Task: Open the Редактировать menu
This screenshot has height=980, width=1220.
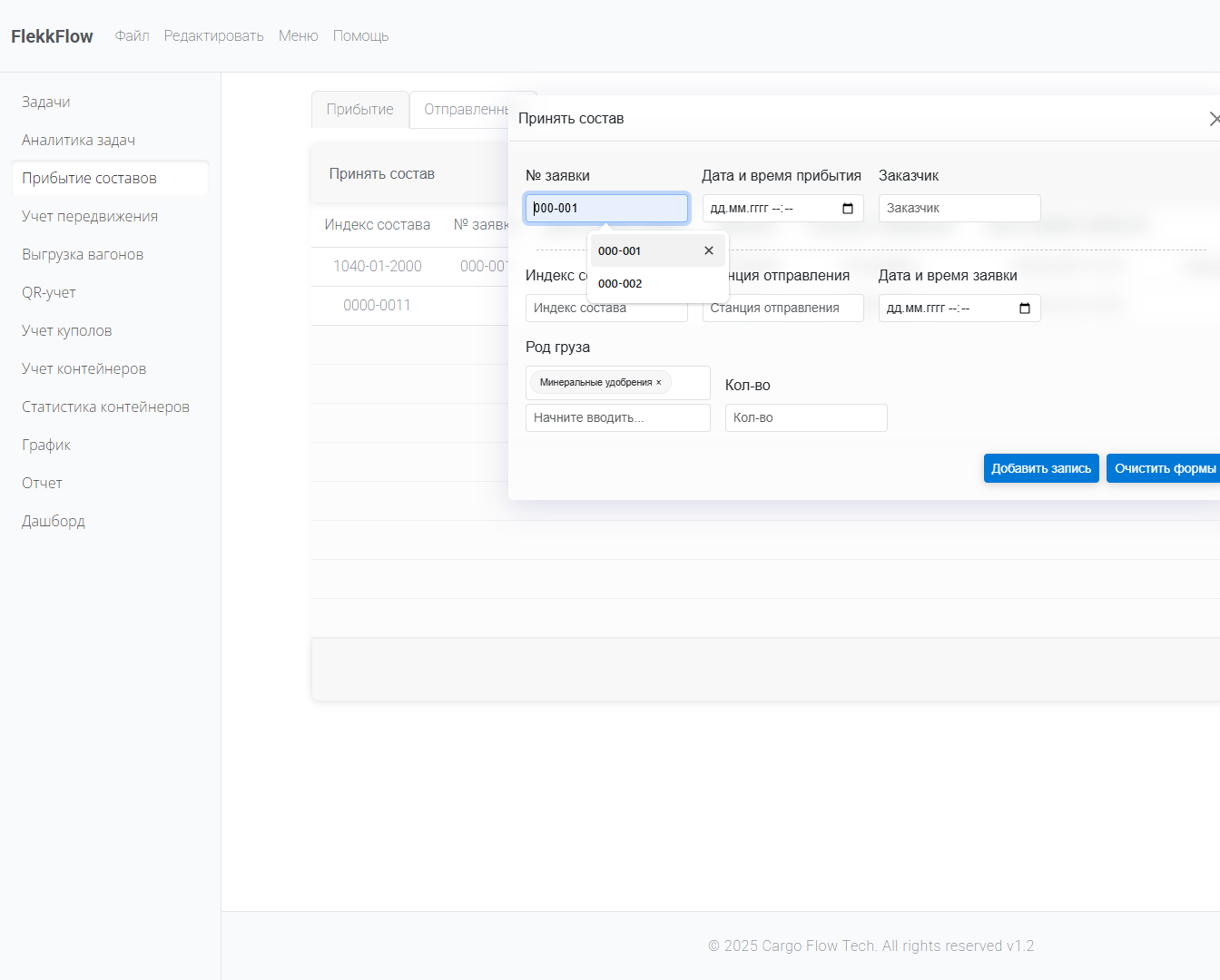Action: click(213, 35)
